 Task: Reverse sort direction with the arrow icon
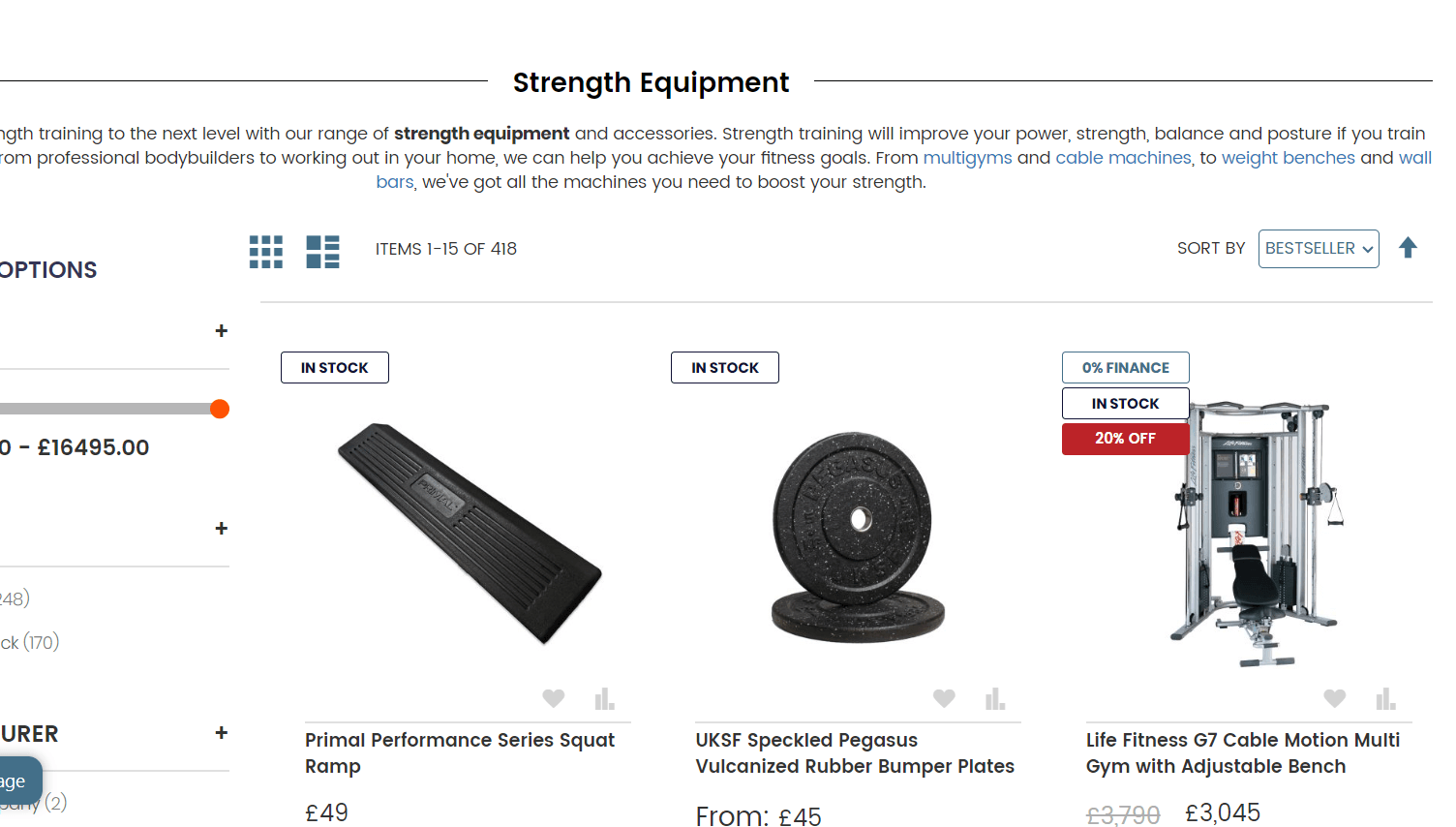[x=1408, y=249]
